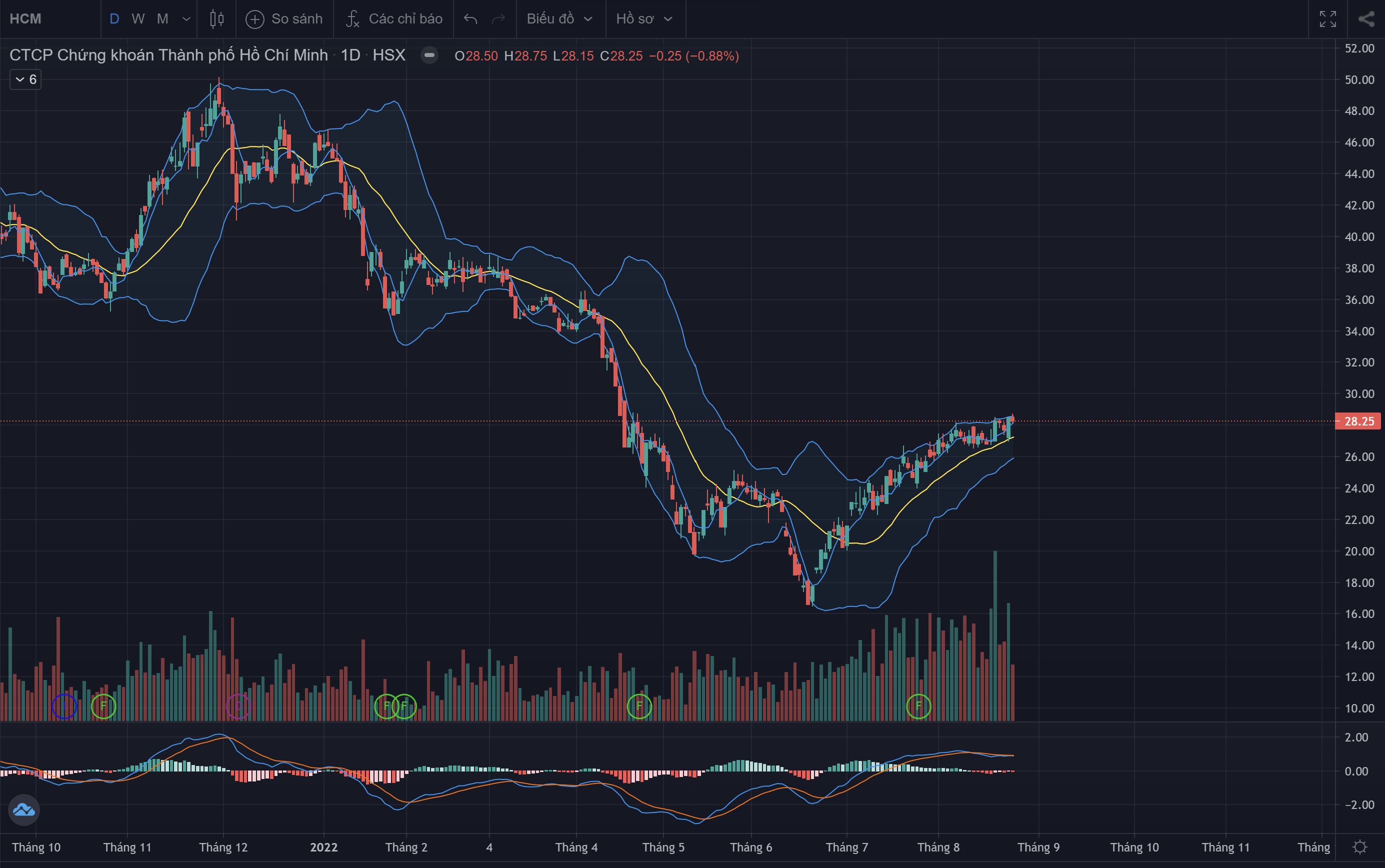Open the green F event marker before Tháng 8

[x=918, y=706]
